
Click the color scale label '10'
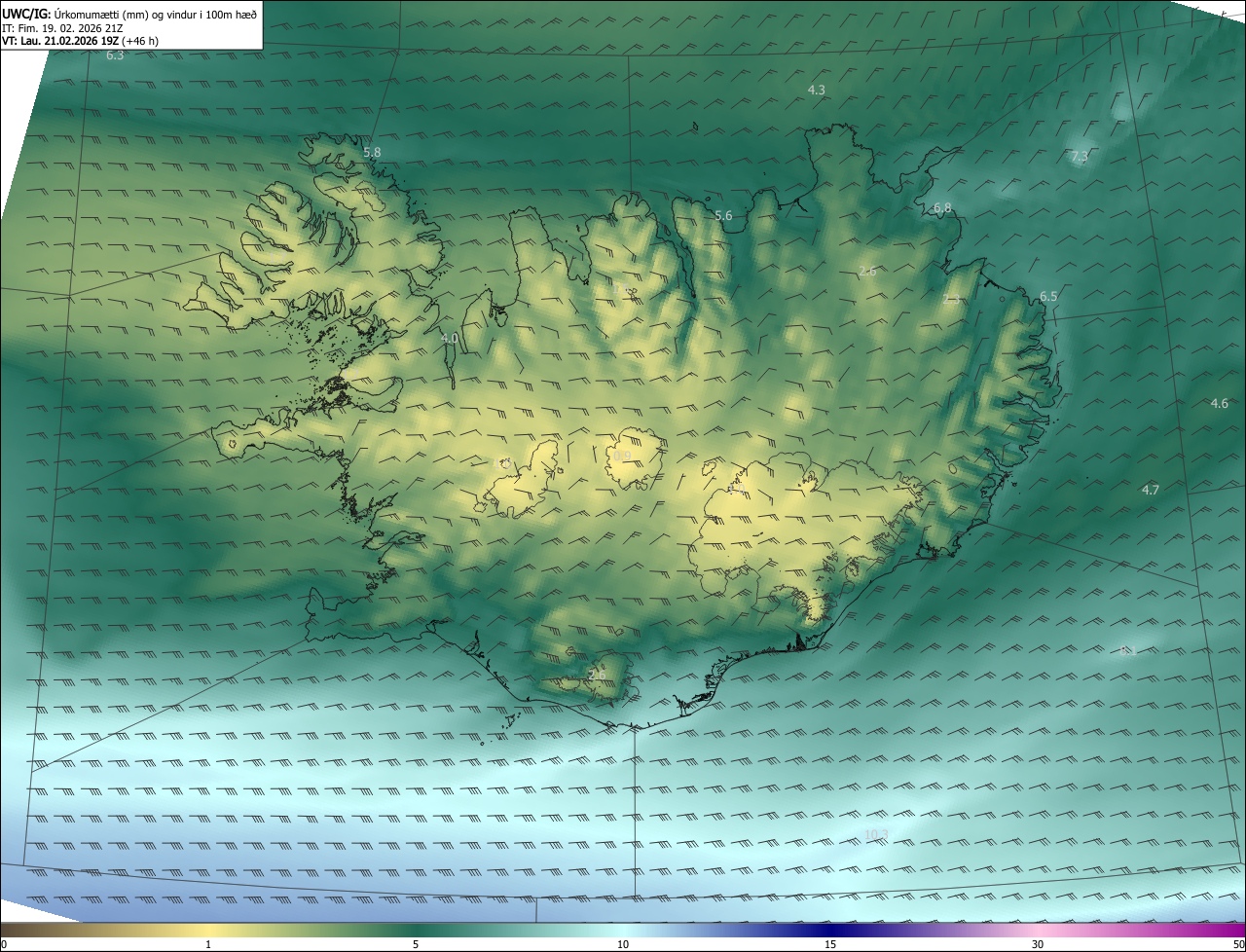click(x=623, y=944)
